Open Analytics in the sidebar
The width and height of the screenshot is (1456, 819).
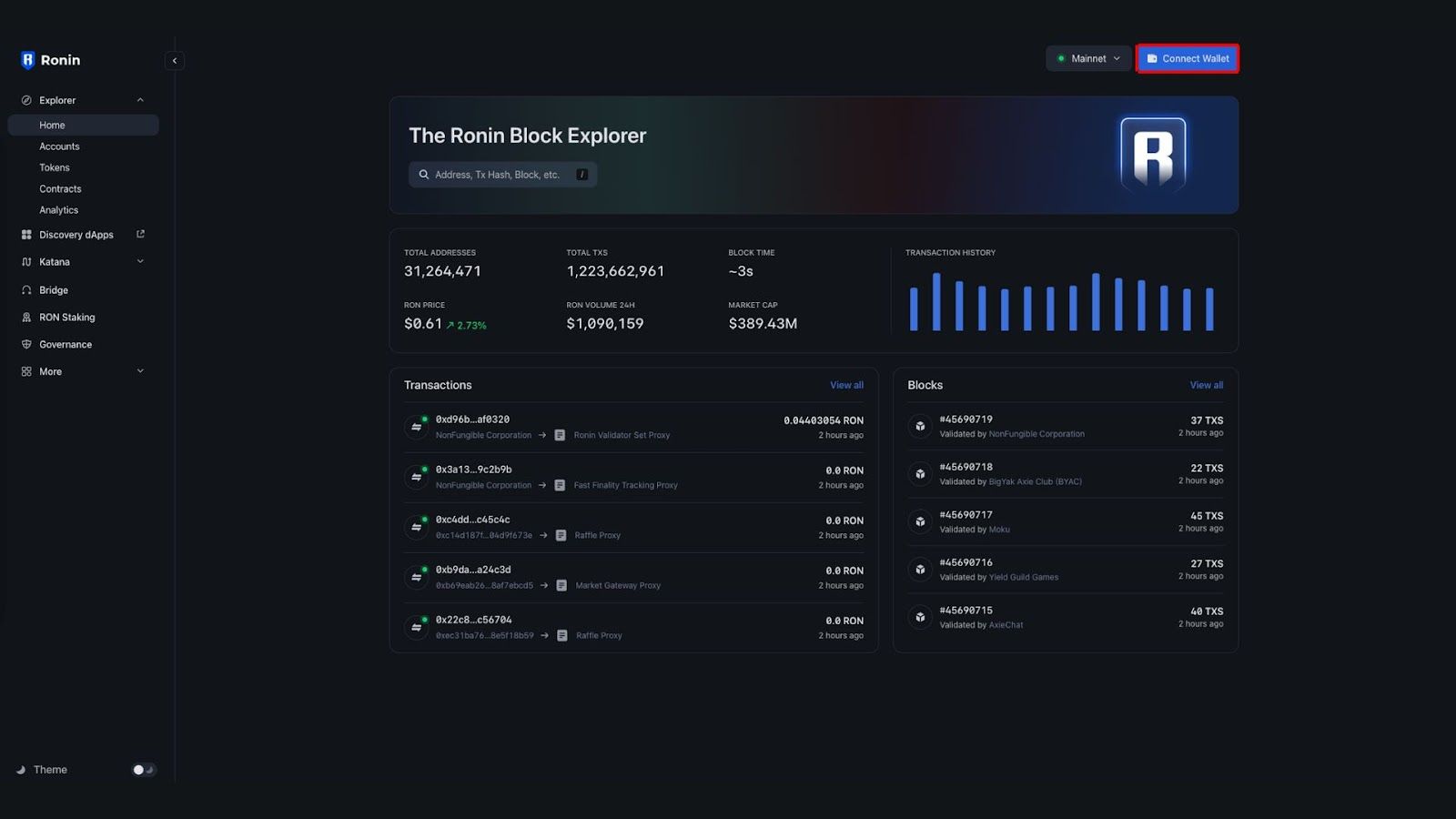coord(58,210)
